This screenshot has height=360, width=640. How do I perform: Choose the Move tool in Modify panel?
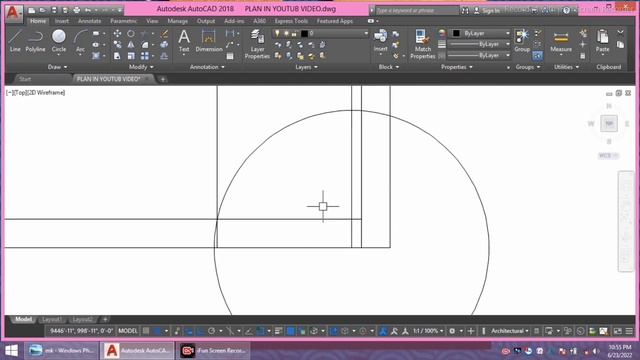(x=117, y=33)
